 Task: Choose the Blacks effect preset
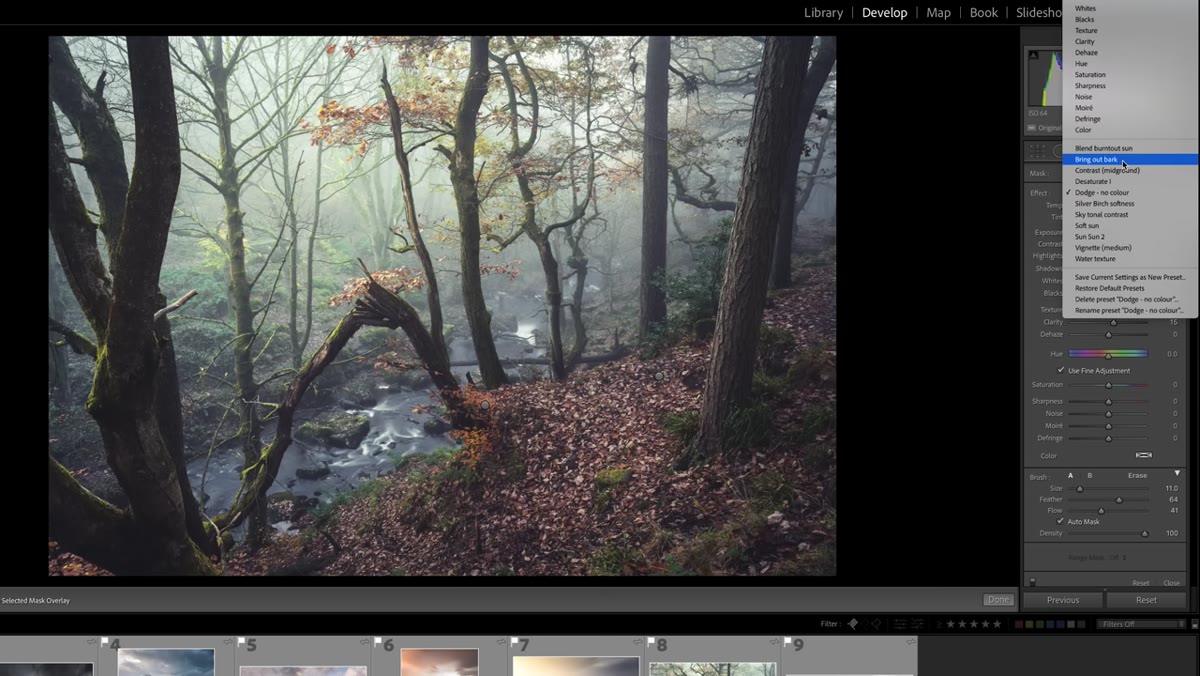click(1130, 19)
